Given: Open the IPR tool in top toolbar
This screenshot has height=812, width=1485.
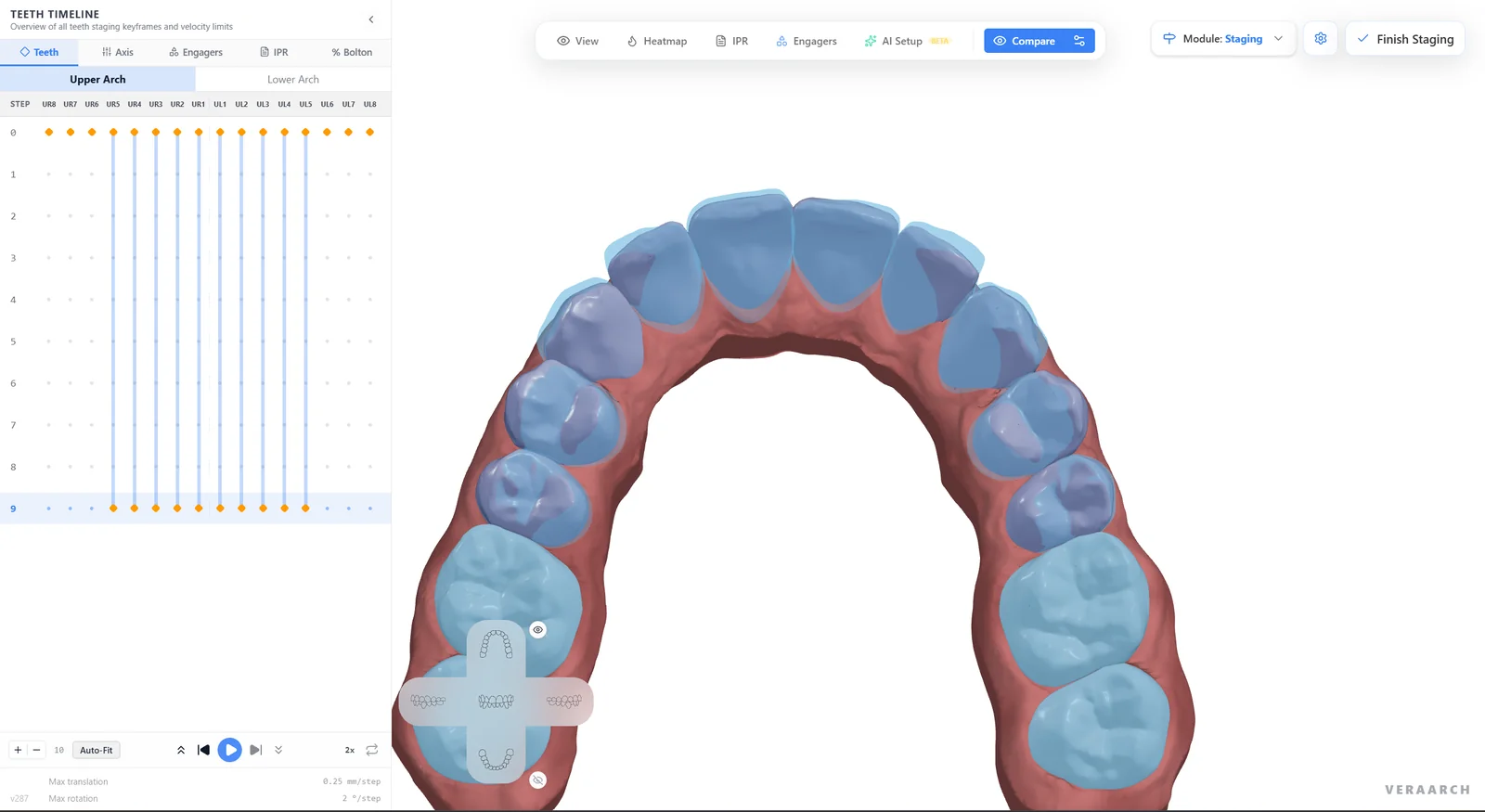Looking at the screenshot, I should click(731, 41).
